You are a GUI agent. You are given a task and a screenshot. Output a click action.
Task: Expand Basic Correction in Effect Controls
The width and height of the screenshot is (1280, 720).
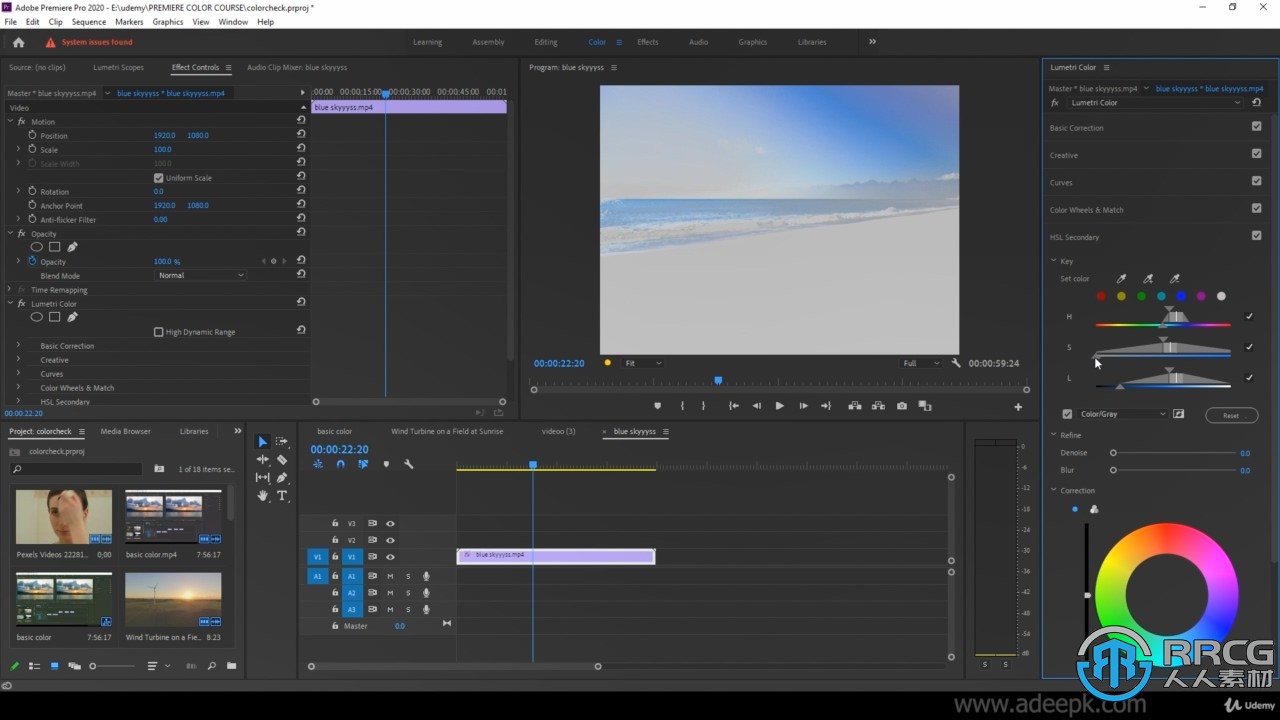[x=18, y=346]
